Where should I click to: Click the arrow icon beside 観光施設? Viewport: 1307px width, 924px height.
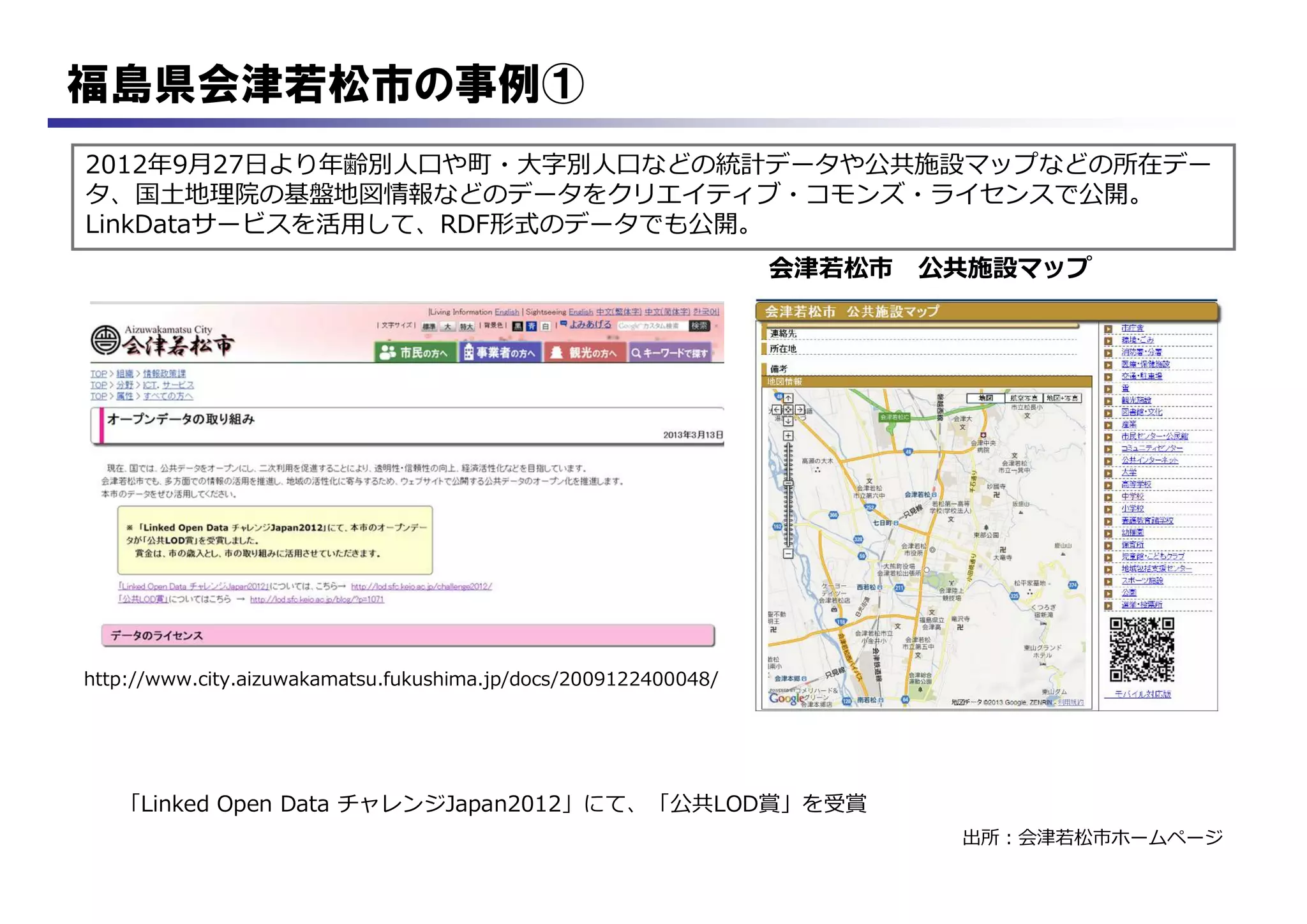pyautogui.click(x=1109, y=401)
